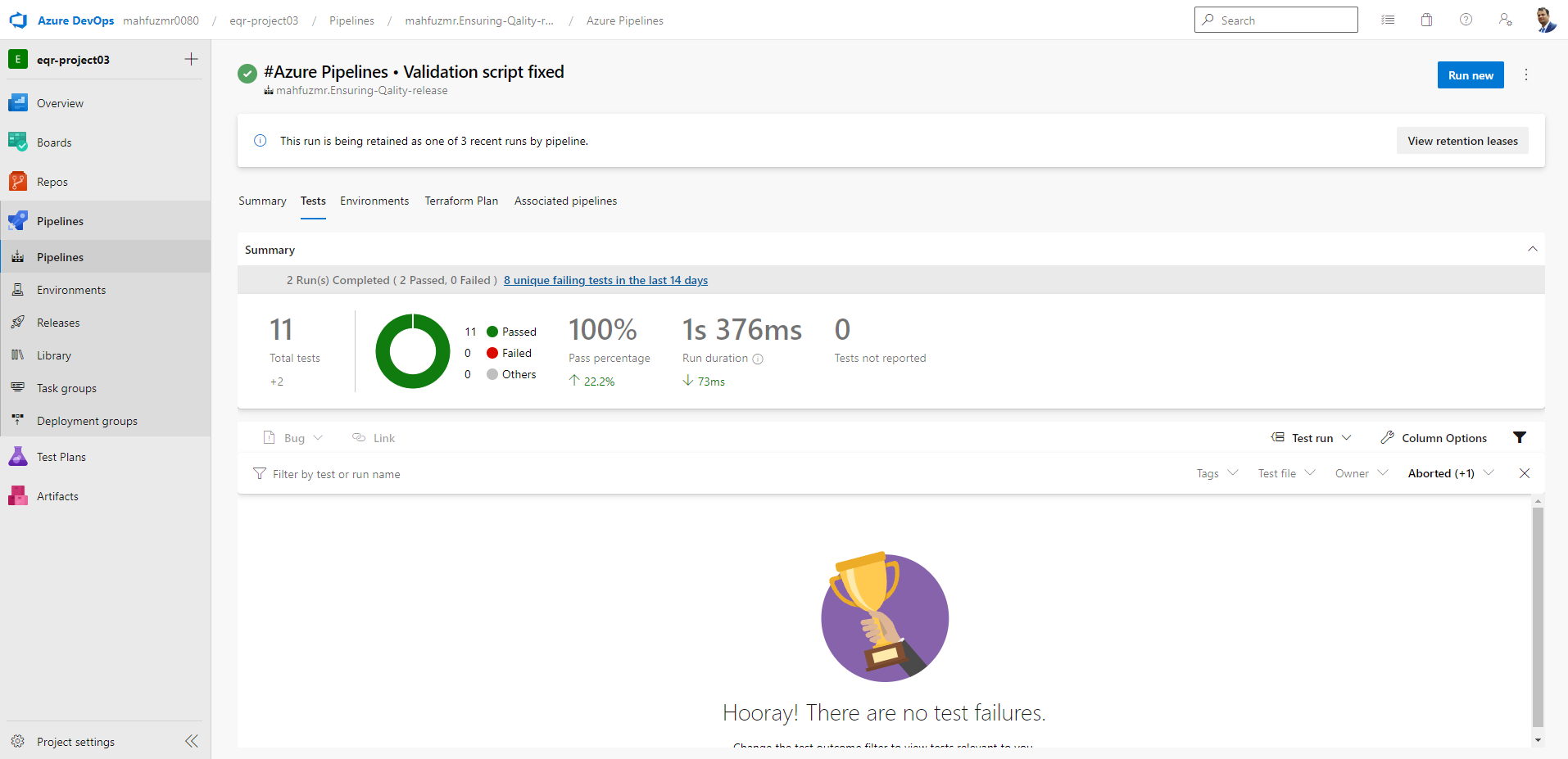Open the User settings icon
Screen dimensions: 1568x759
tap(1505, 20)
